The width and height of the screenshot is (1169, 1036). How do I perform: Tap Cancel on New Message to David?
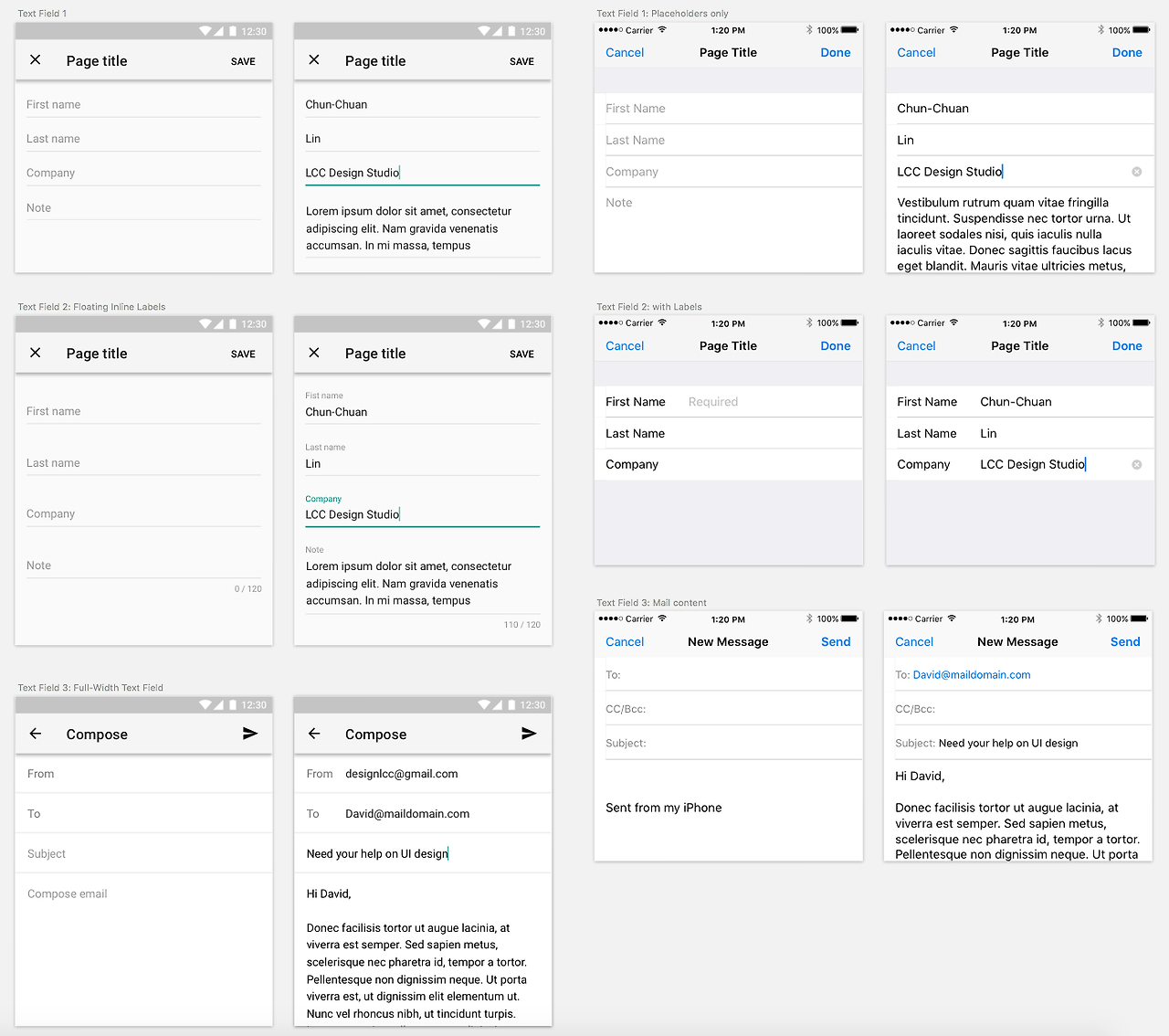pos(914,642)
